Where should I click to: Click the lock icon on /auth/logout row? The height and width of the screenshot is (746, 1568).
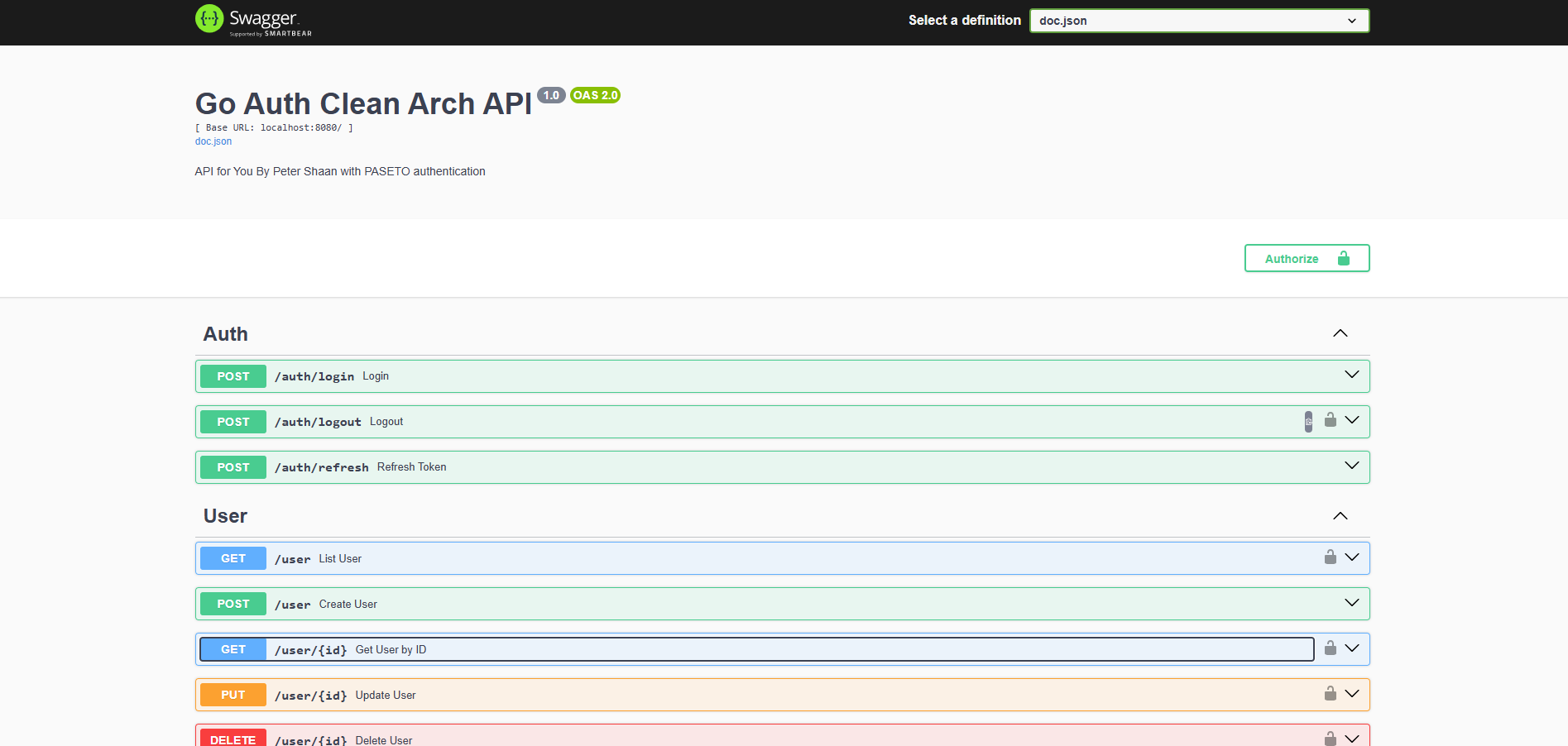click(1330, 420)
